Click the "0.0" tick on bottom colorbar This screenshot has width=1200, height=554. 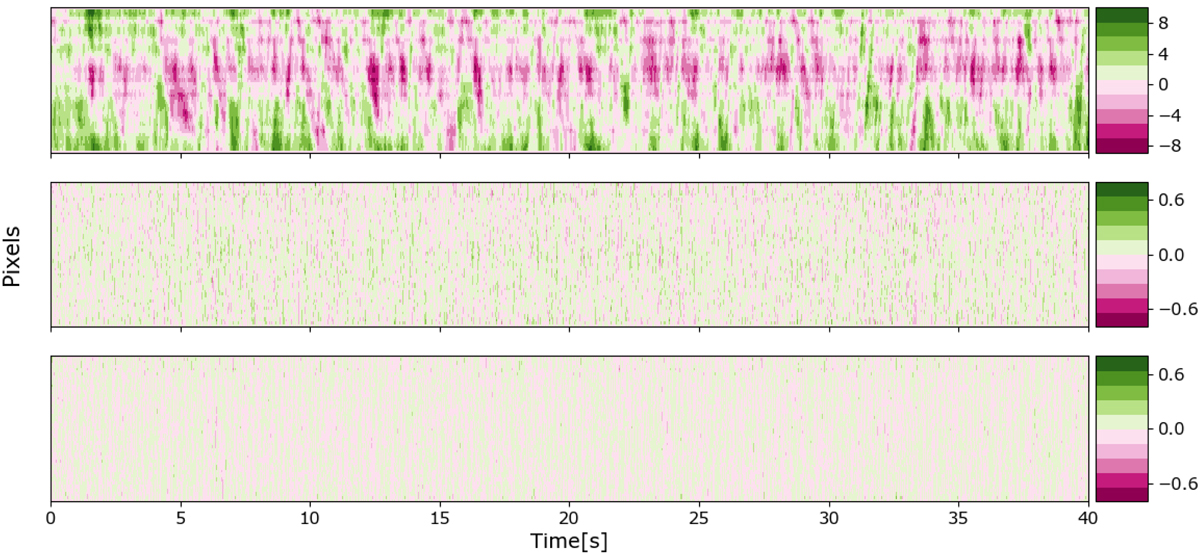coord(1171,429)
